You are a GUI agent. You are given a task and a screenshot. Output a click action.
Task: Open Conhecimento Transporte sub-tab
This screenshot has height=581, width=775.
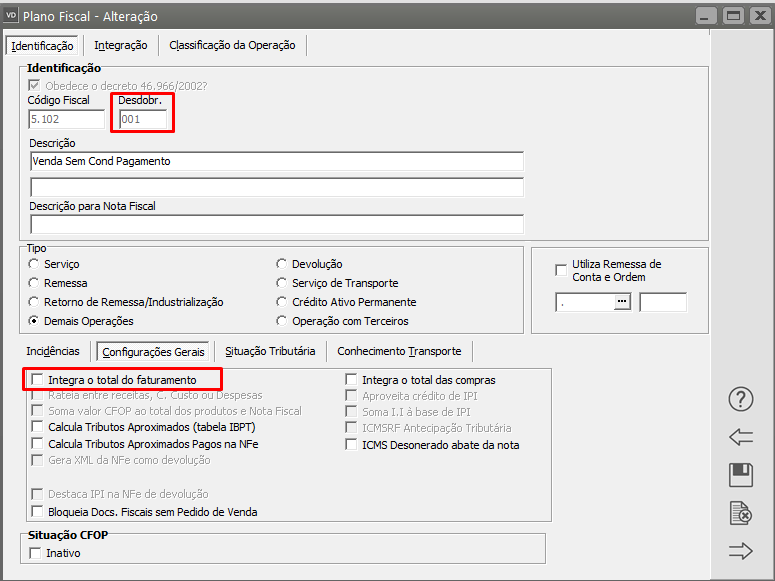tap(399, 351)
